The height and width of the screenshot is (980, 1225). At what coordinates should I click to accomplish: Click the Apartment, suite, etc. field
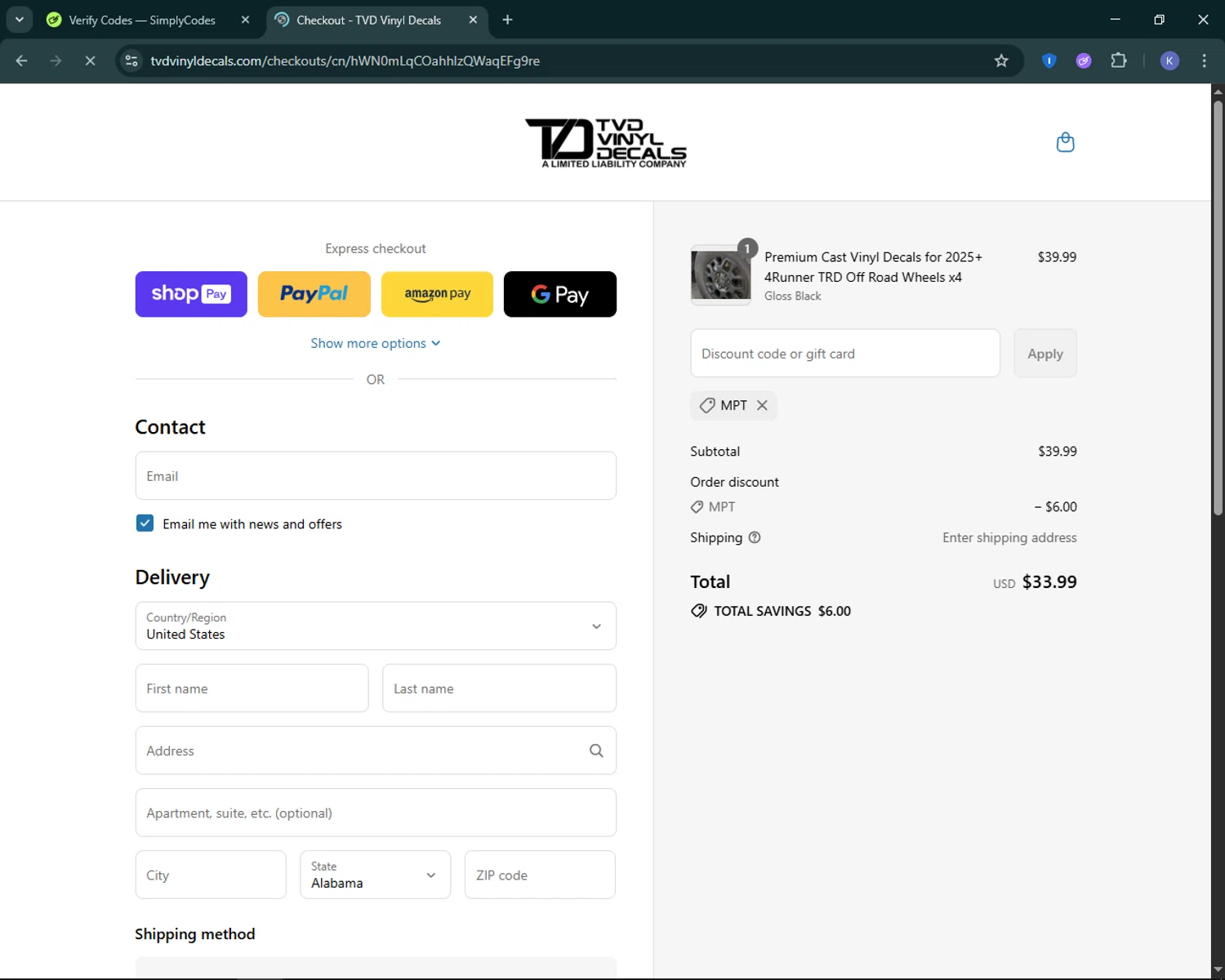[x=376, y=813]
